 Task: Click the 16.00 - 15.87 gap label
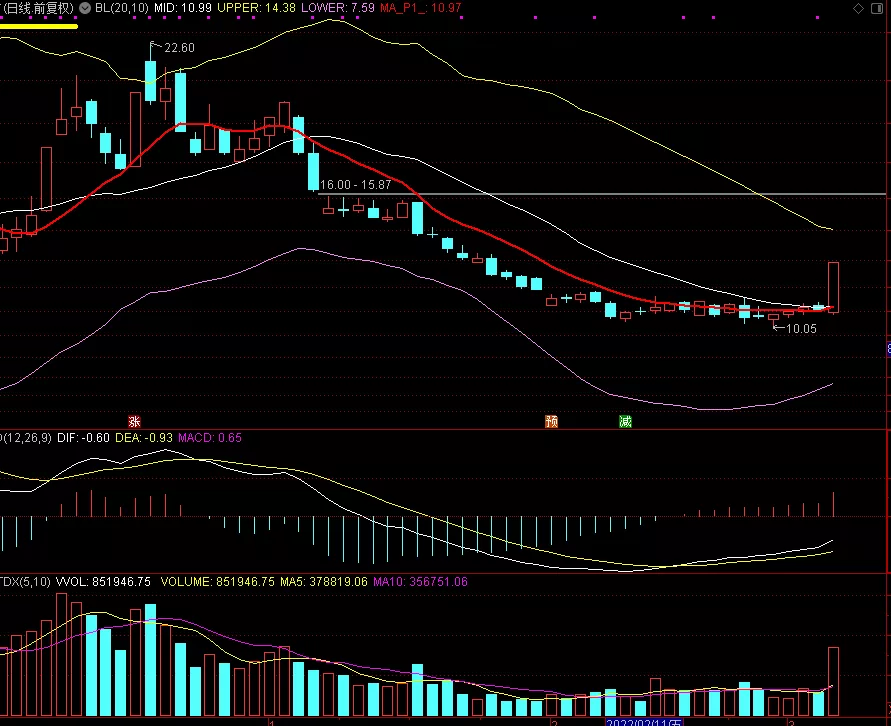[x=355, y=185]
